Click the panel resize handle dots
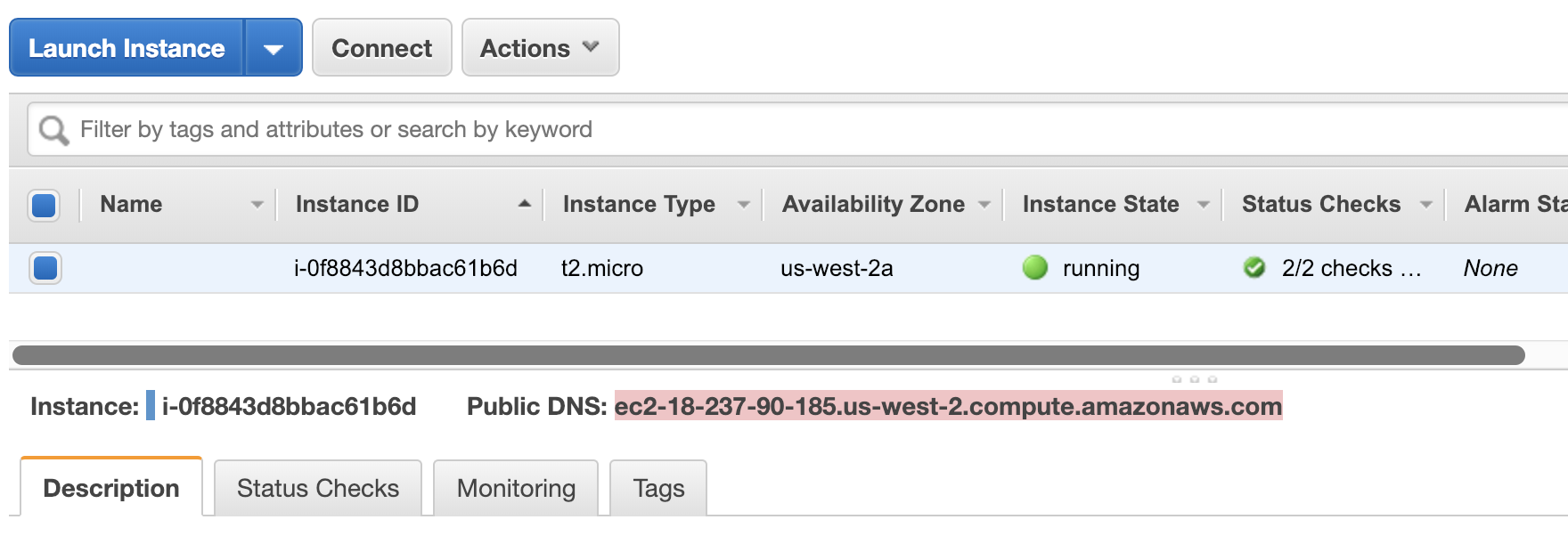The image size is (1568, 536). [1194, 379]
